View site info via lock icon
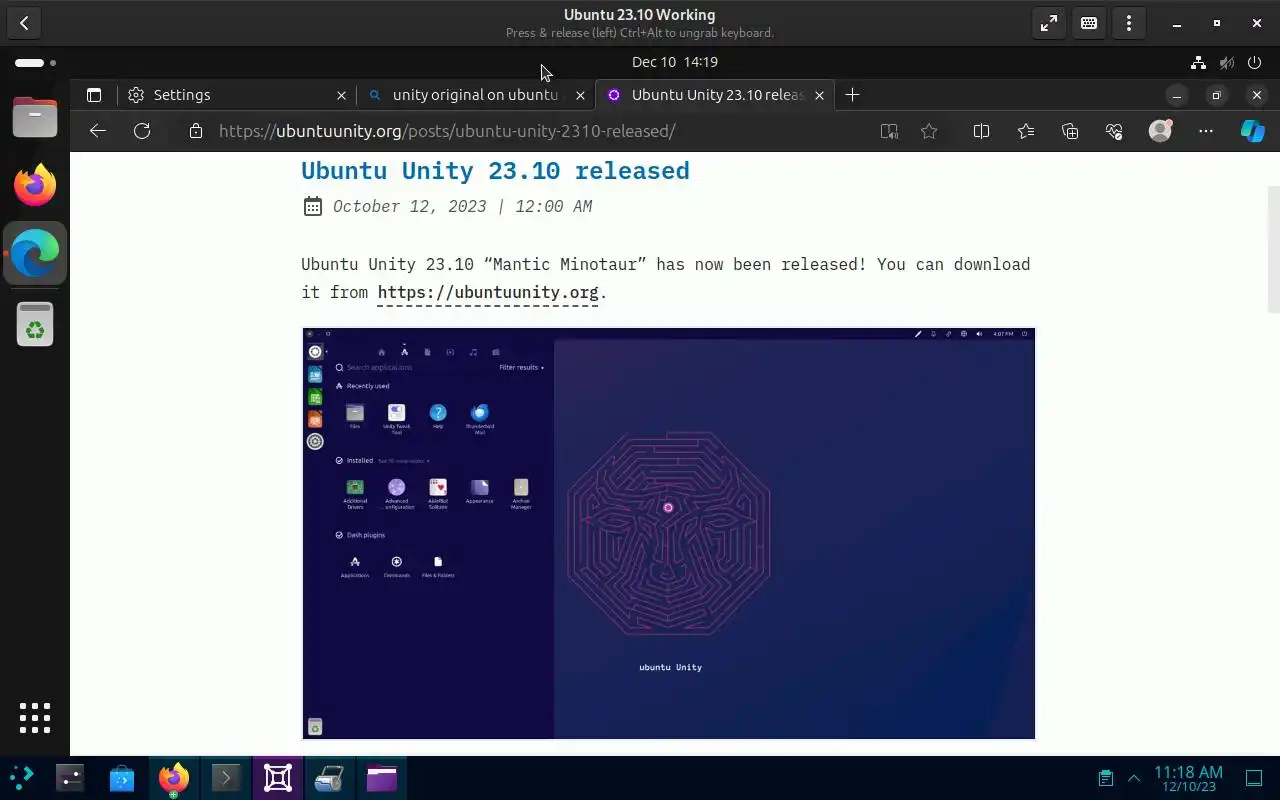 pyautogui.click(x=196, y=131)
